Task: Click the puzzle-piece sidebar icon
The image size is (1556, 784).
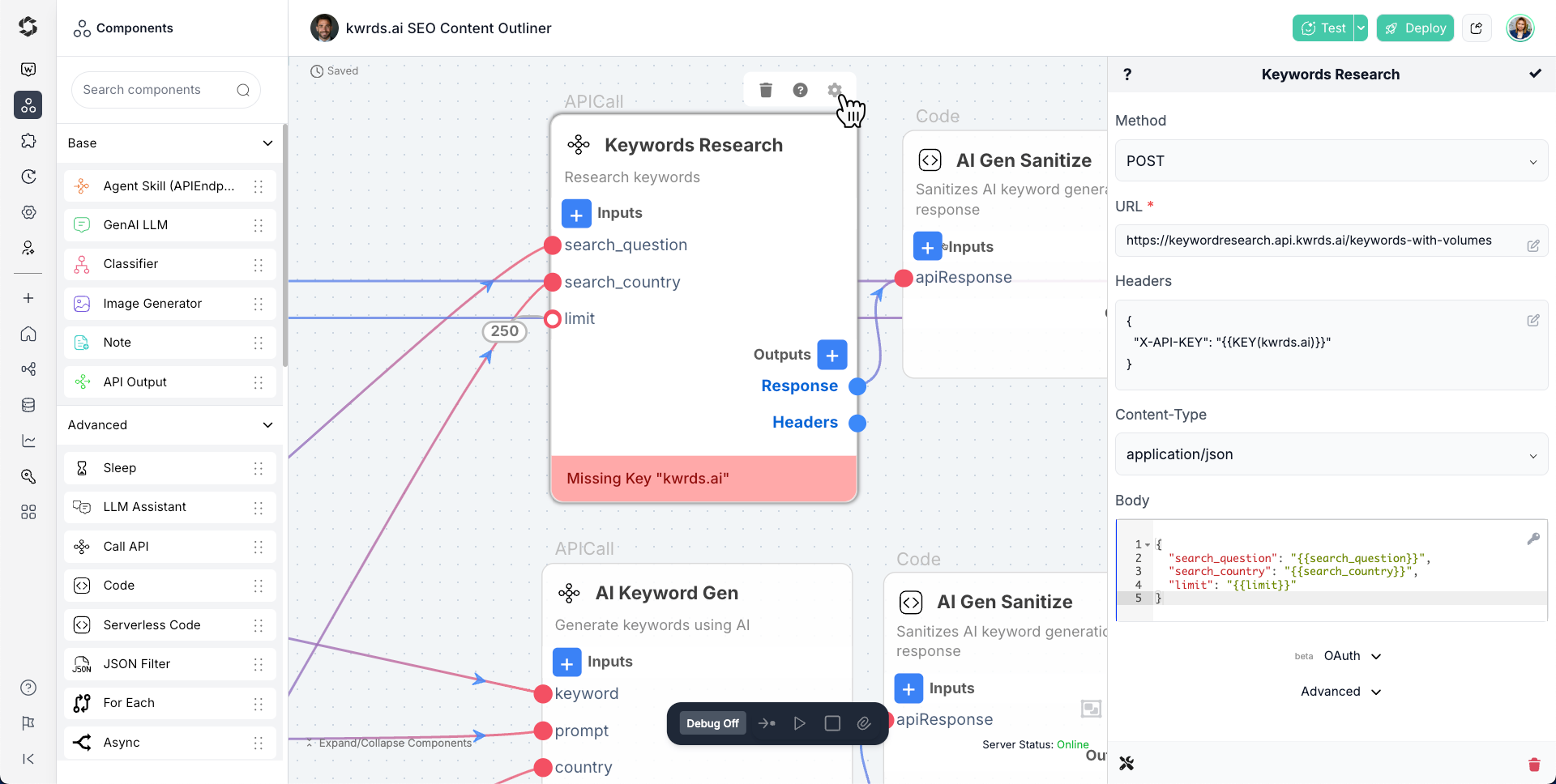Action: (x=28, y=141)
